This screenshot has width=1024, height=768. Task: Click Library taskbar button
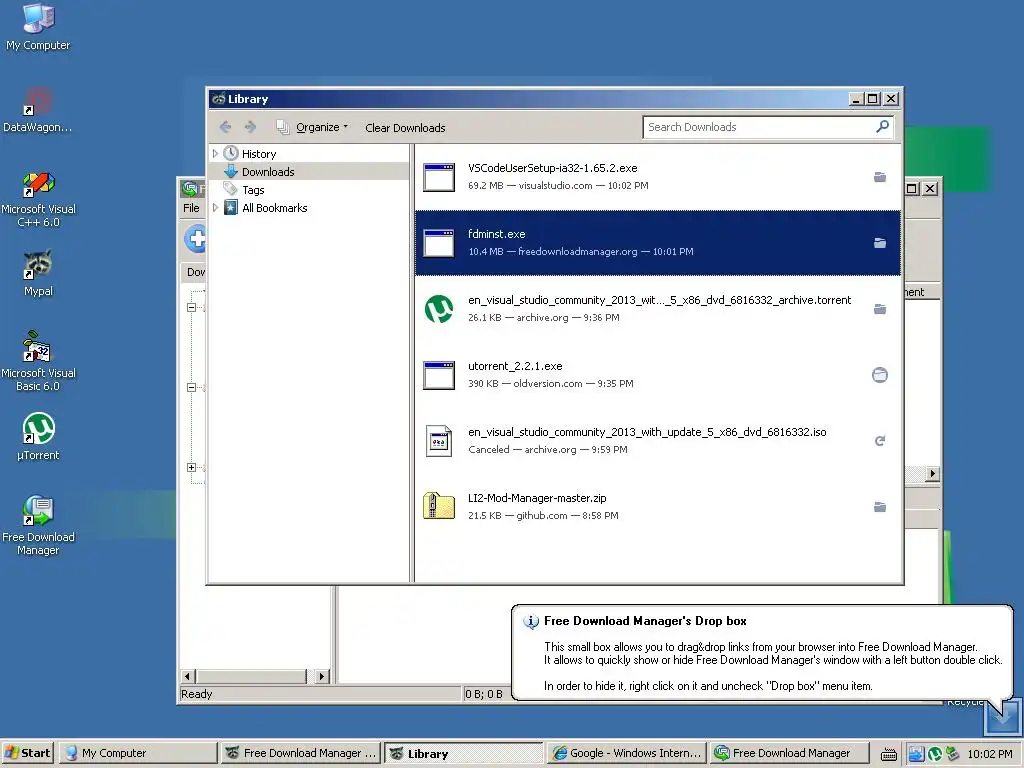463,753
